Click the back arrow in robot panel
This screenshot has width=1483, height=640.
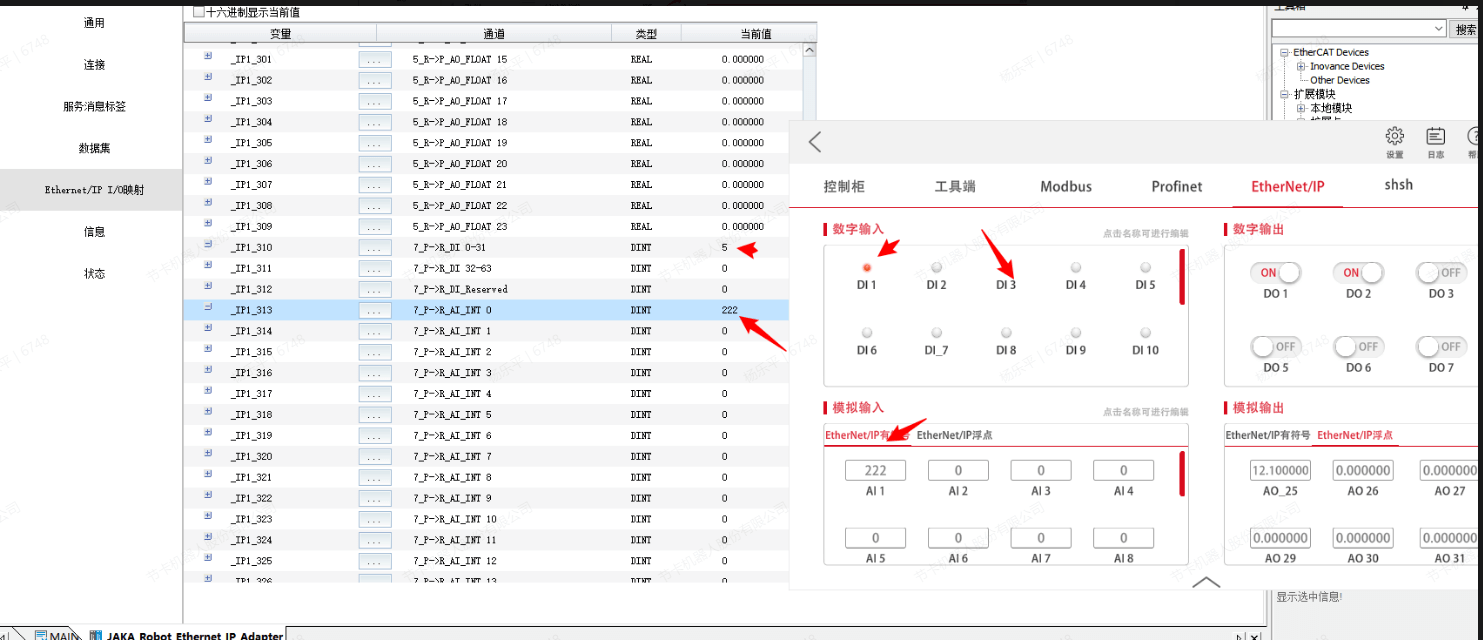815,142
